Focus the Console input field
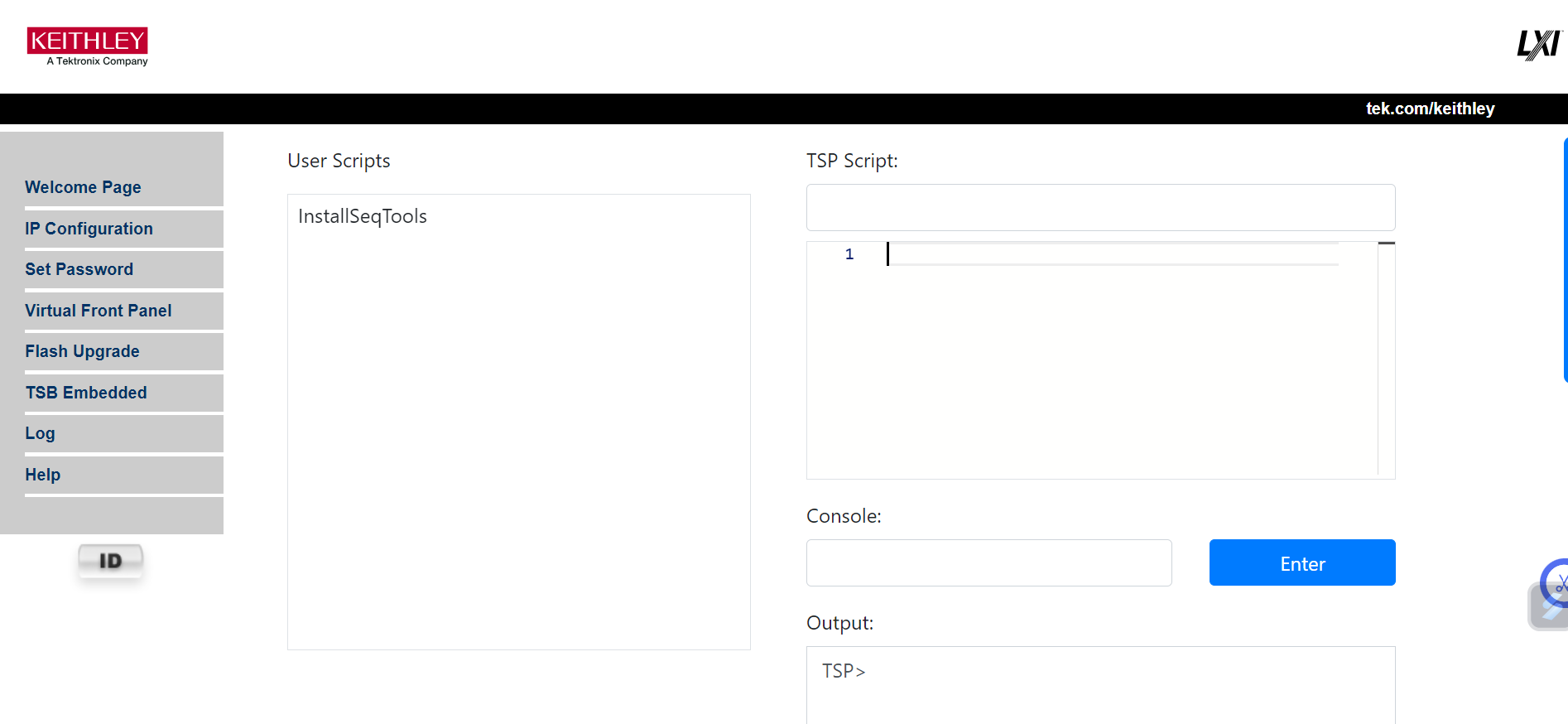Screen dimensions: 1568x724 pyautogui.click(x=988, y=563)
